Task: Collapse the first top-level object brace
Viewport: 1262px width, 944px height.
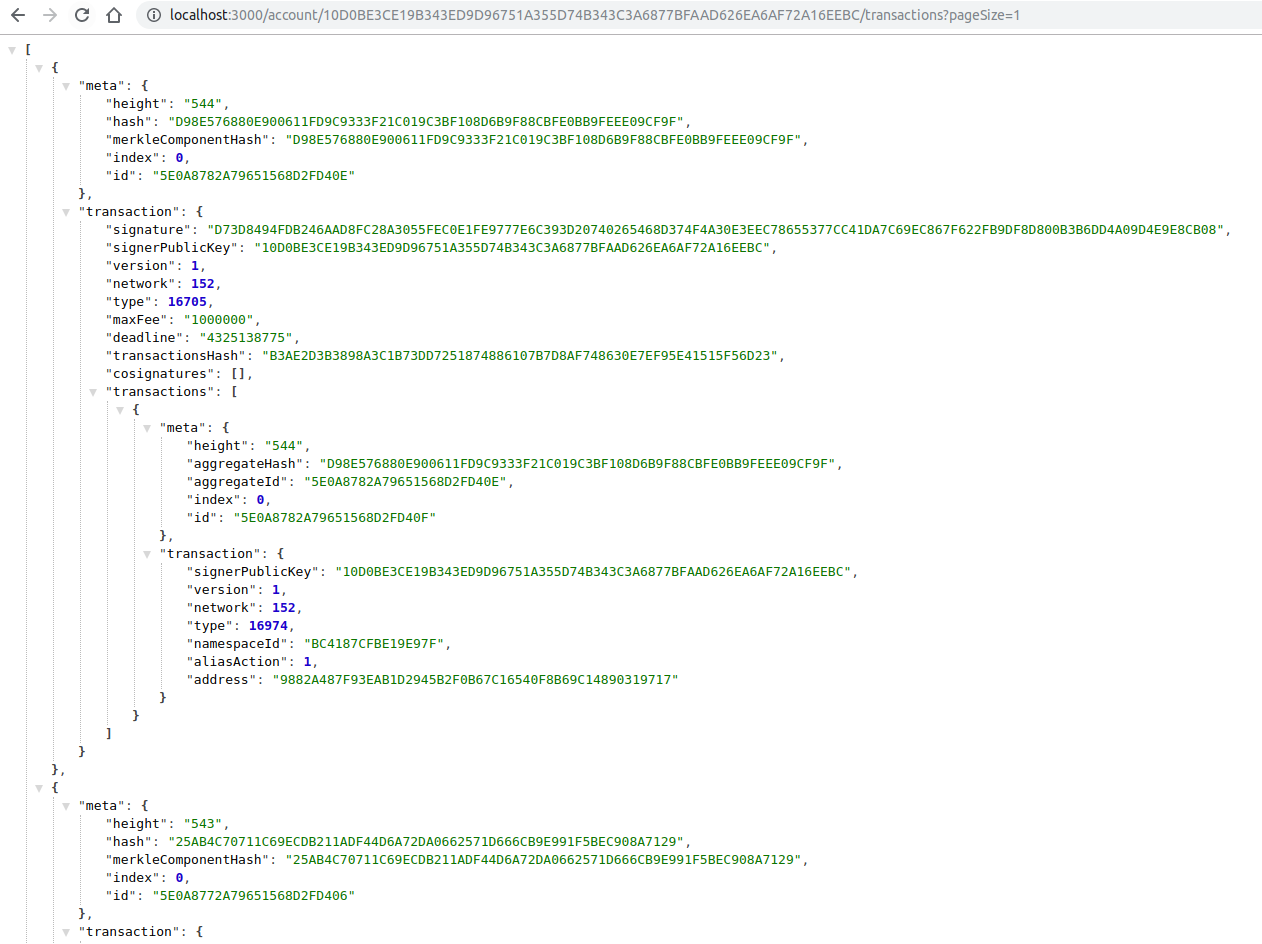Action: [x=40, y=68]
